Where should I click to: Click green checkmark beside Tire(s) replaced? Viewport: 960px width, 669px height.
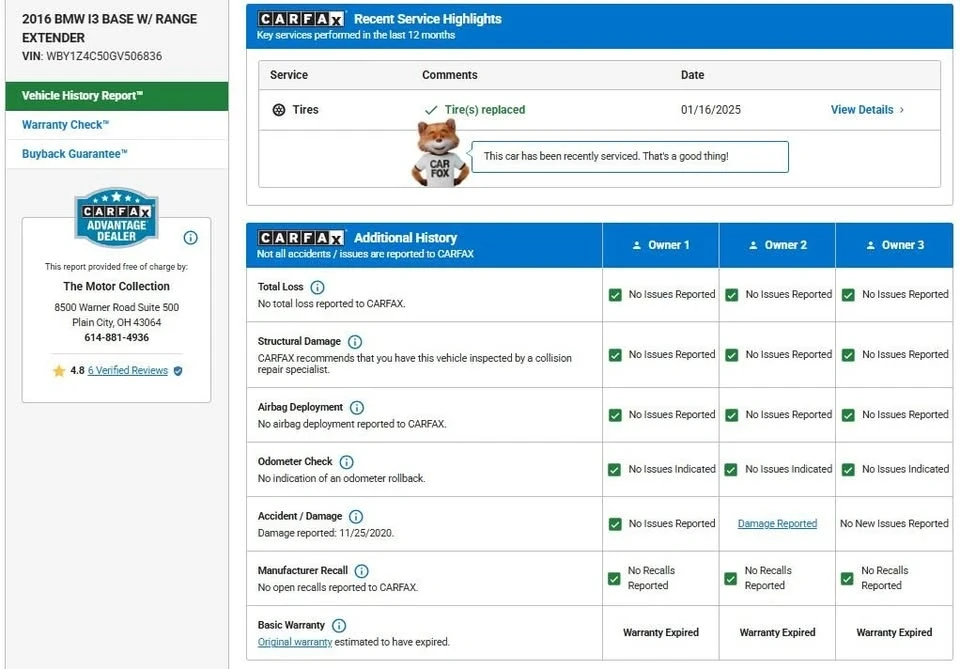(431, 110)
